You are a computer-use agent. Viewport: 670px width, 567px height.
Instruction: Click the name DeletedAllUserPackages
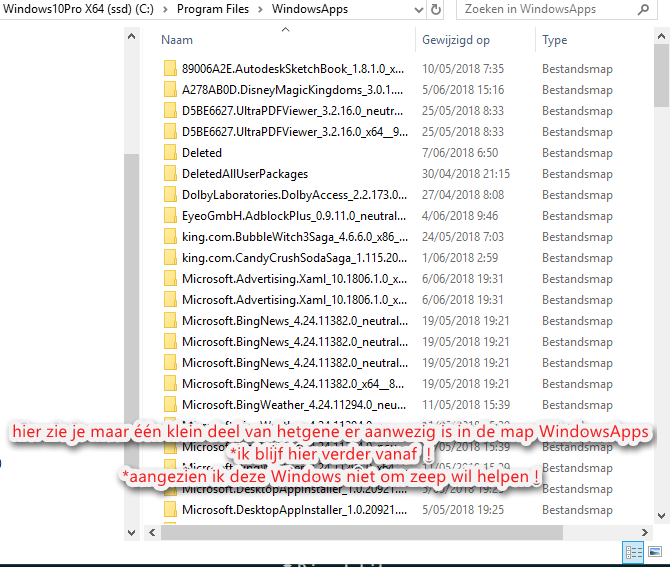pyautogui.click(x=245, y=173)
